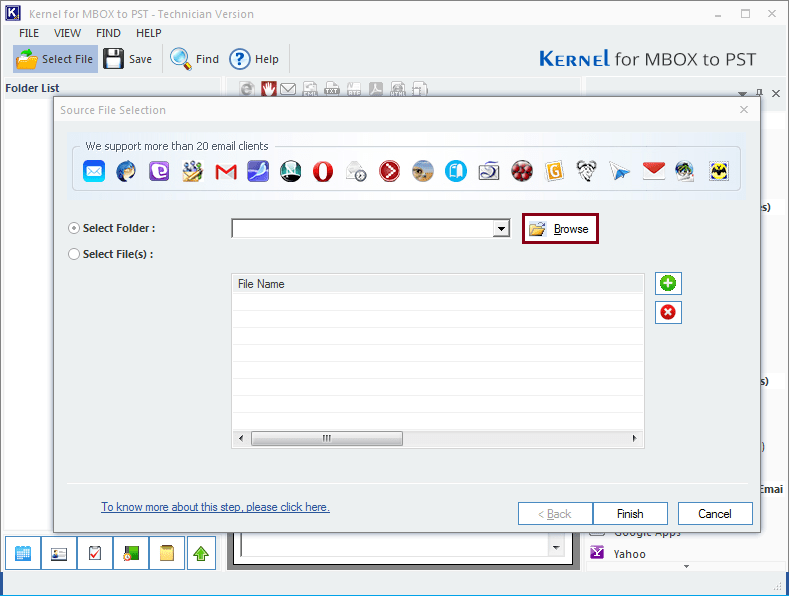
Task: Click the Finish button
Action: coord(630,514)
